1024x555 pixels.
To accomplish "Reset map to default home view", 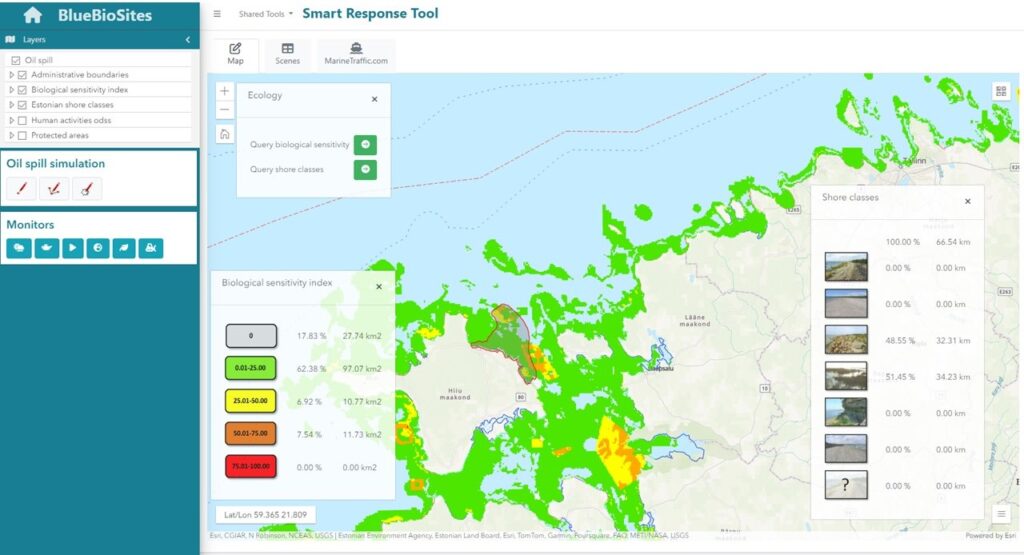I will pos(225,134).
